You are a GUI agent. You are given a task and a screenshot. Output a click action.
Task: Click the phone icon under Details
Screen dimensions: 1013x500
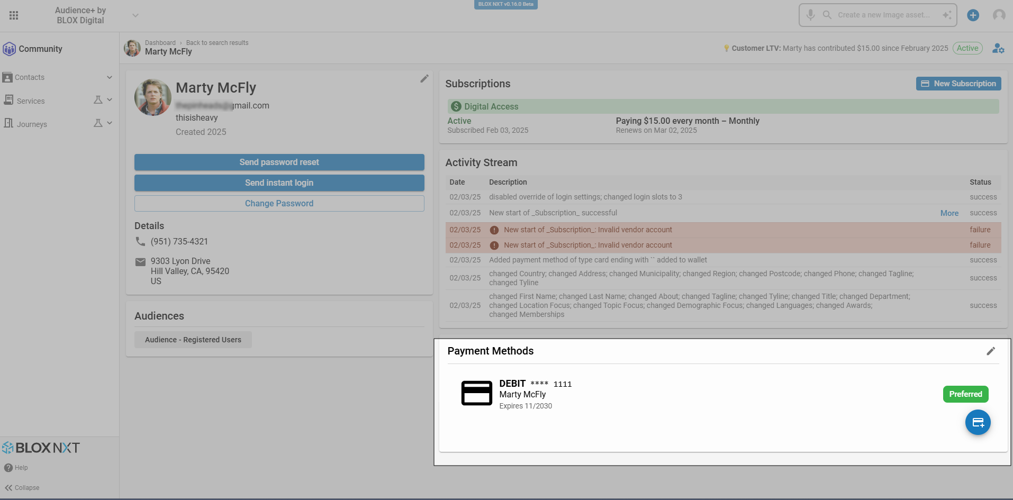click(x=140, y=241)
